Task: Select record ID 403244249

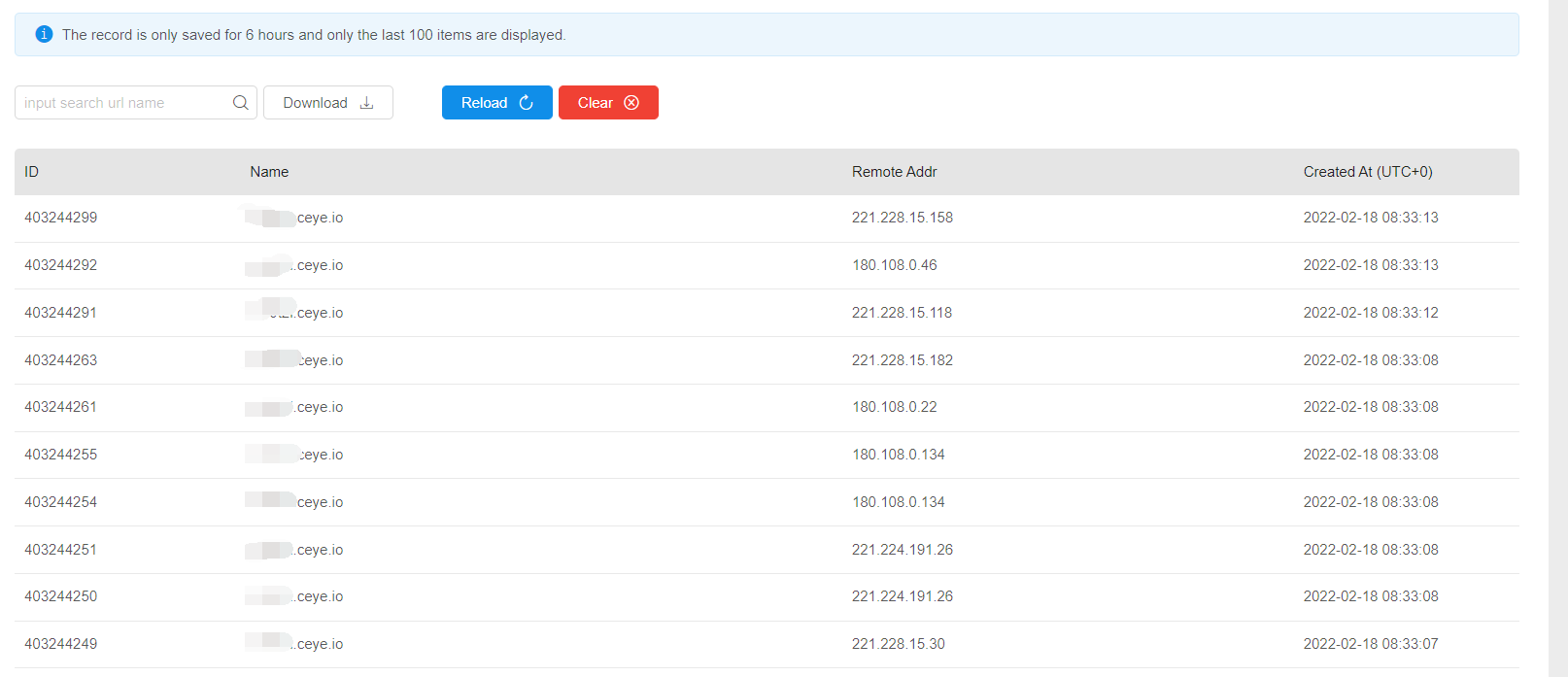Action: [x=61, y=644]
